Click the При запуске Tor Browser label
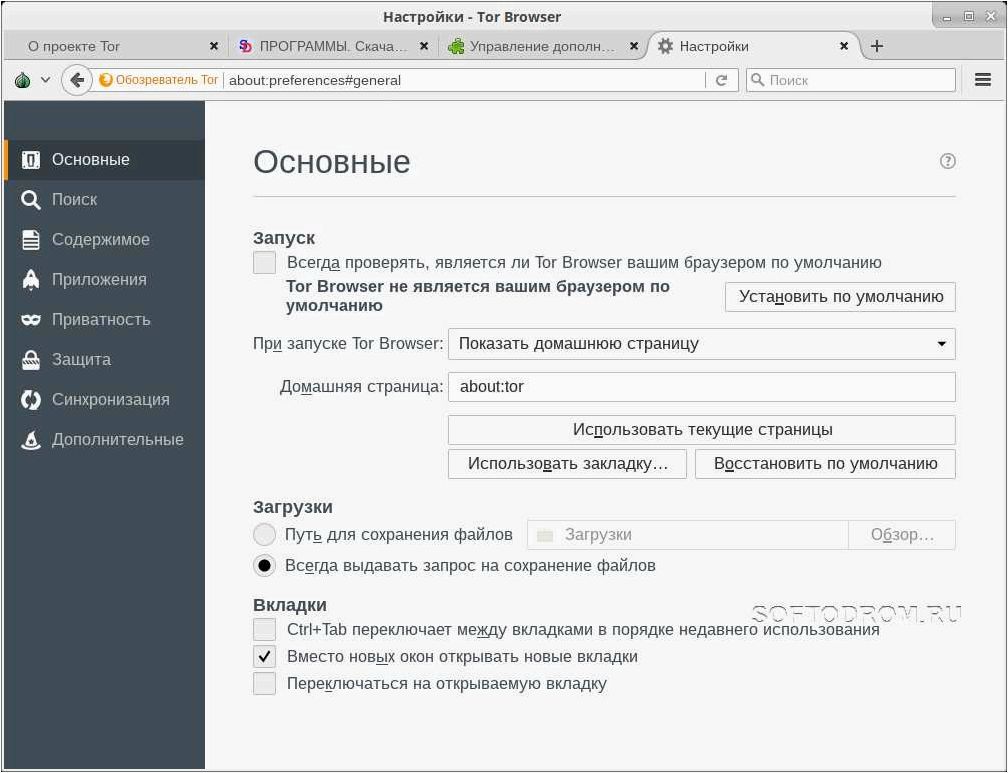Image resolution: width=1008 pixels, height=773 pixels. pyautogui.click(x=348, y=344)
